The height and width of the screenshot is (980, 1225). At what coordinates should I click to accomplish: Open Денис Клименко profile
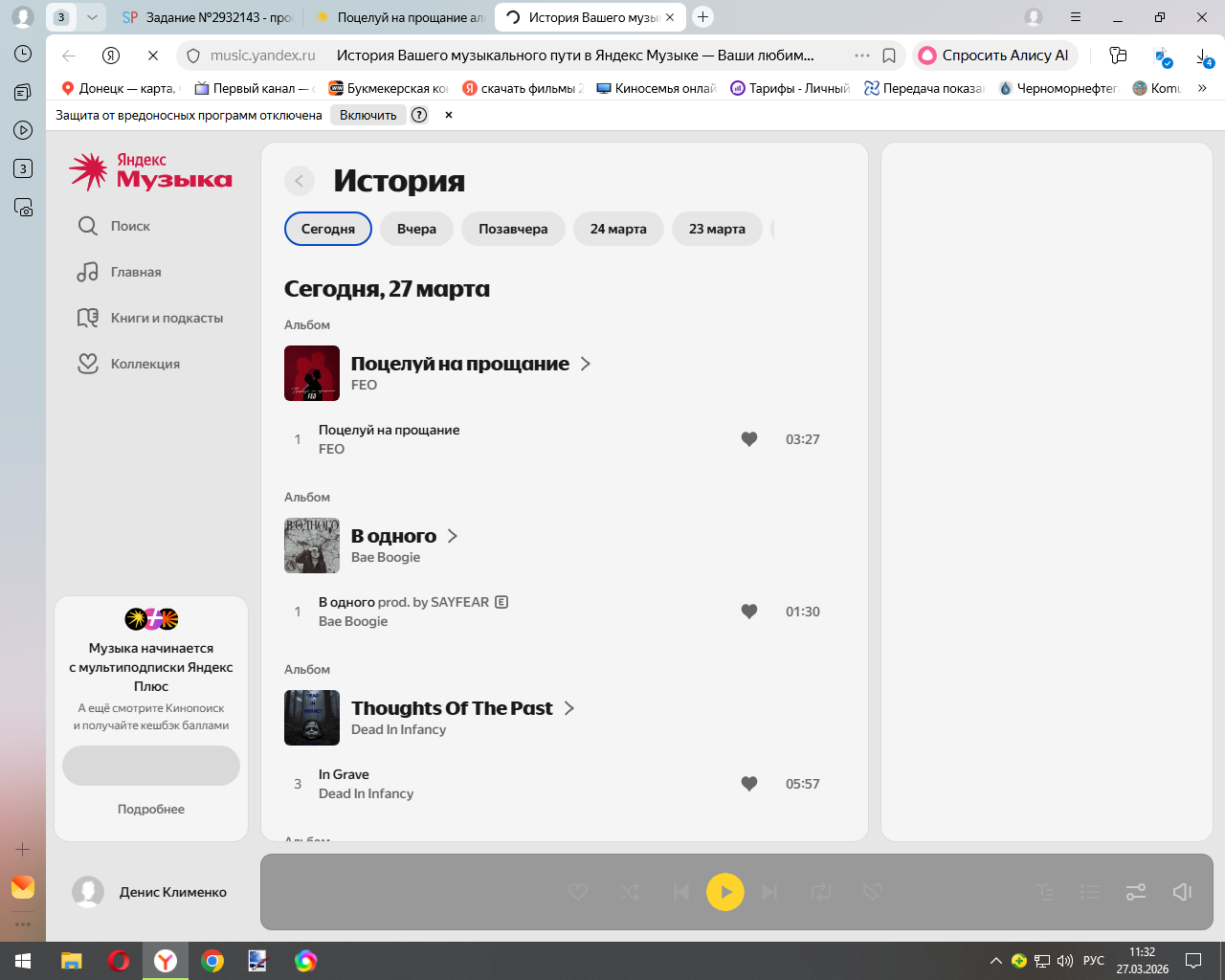click(x=150, y=892)
